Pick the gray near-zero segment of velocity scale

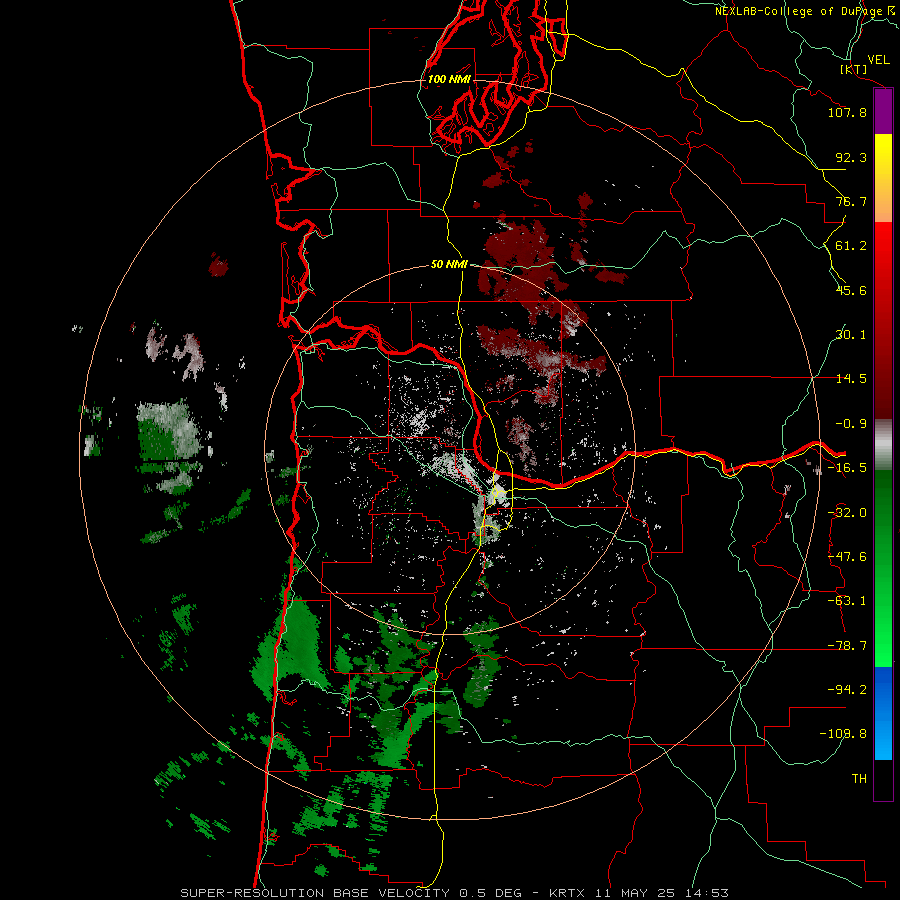click(x=883, y=445)
